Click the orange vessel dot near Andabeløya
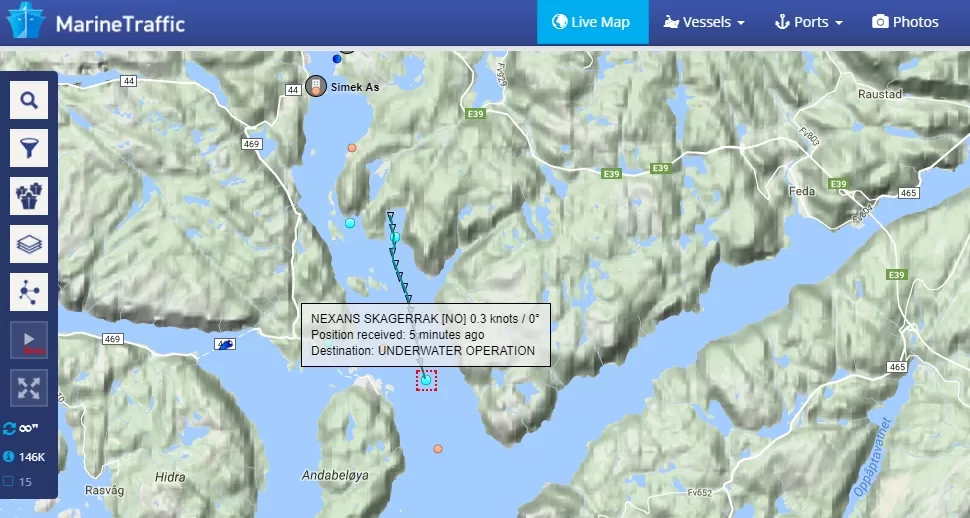Viewport: 970px width, 518px height. (x=438, y=449)
